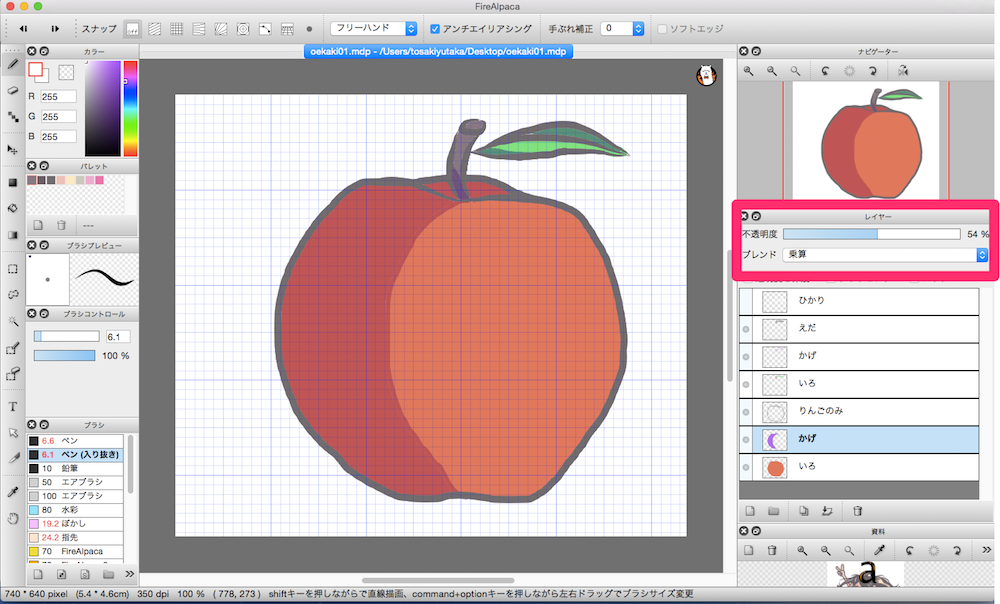Turn snap off with the off icon
The image size is (1000, 604).
pyautogui.click(x=133, y=29)
